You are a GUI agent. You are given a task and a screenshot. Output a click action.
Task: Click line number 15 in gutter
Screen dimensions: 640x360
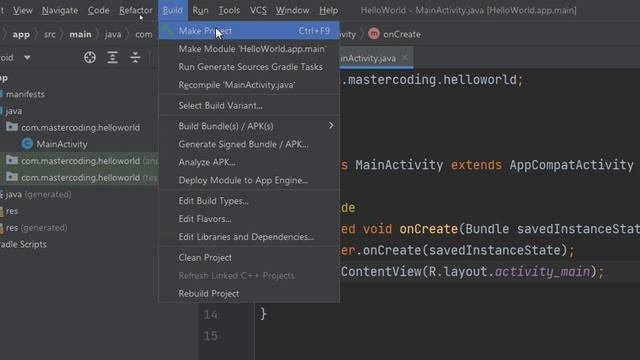pyautogui.click(x=210, y=336)
